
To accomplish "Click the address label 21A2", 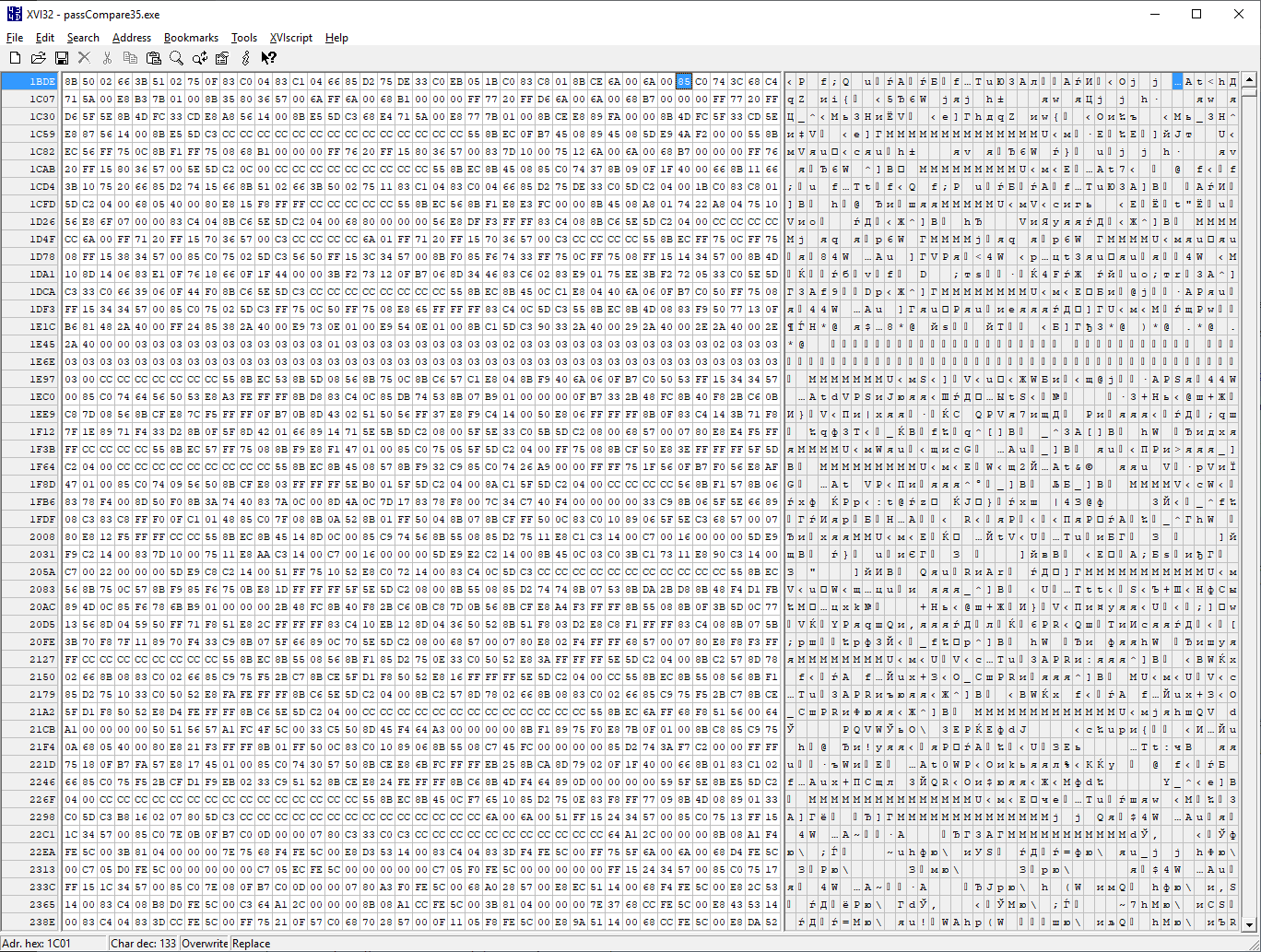I will (42, 711).
